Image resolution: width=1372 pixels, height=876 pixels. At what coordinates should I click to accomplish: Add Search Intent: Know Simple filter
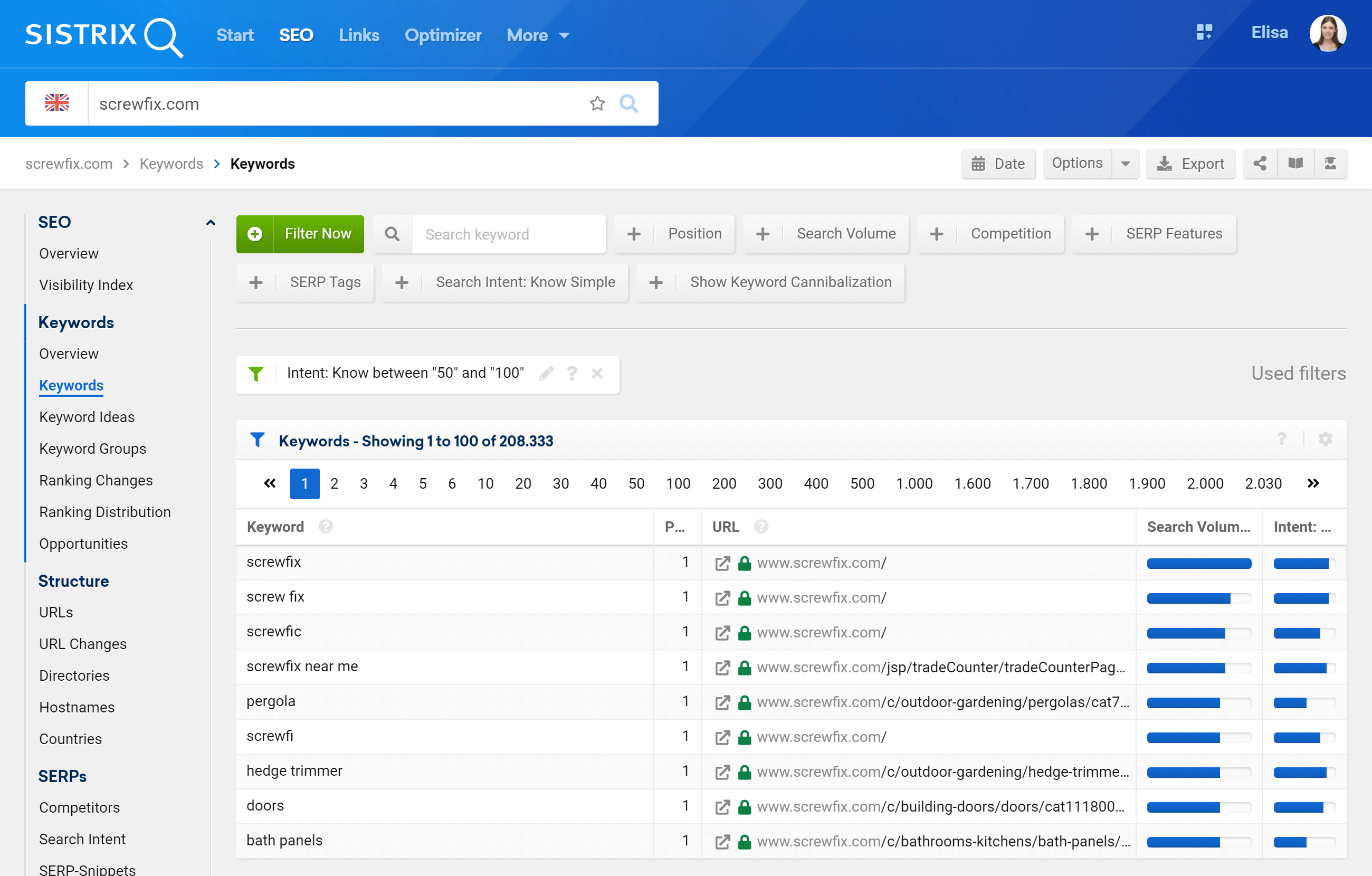point(505,282)
